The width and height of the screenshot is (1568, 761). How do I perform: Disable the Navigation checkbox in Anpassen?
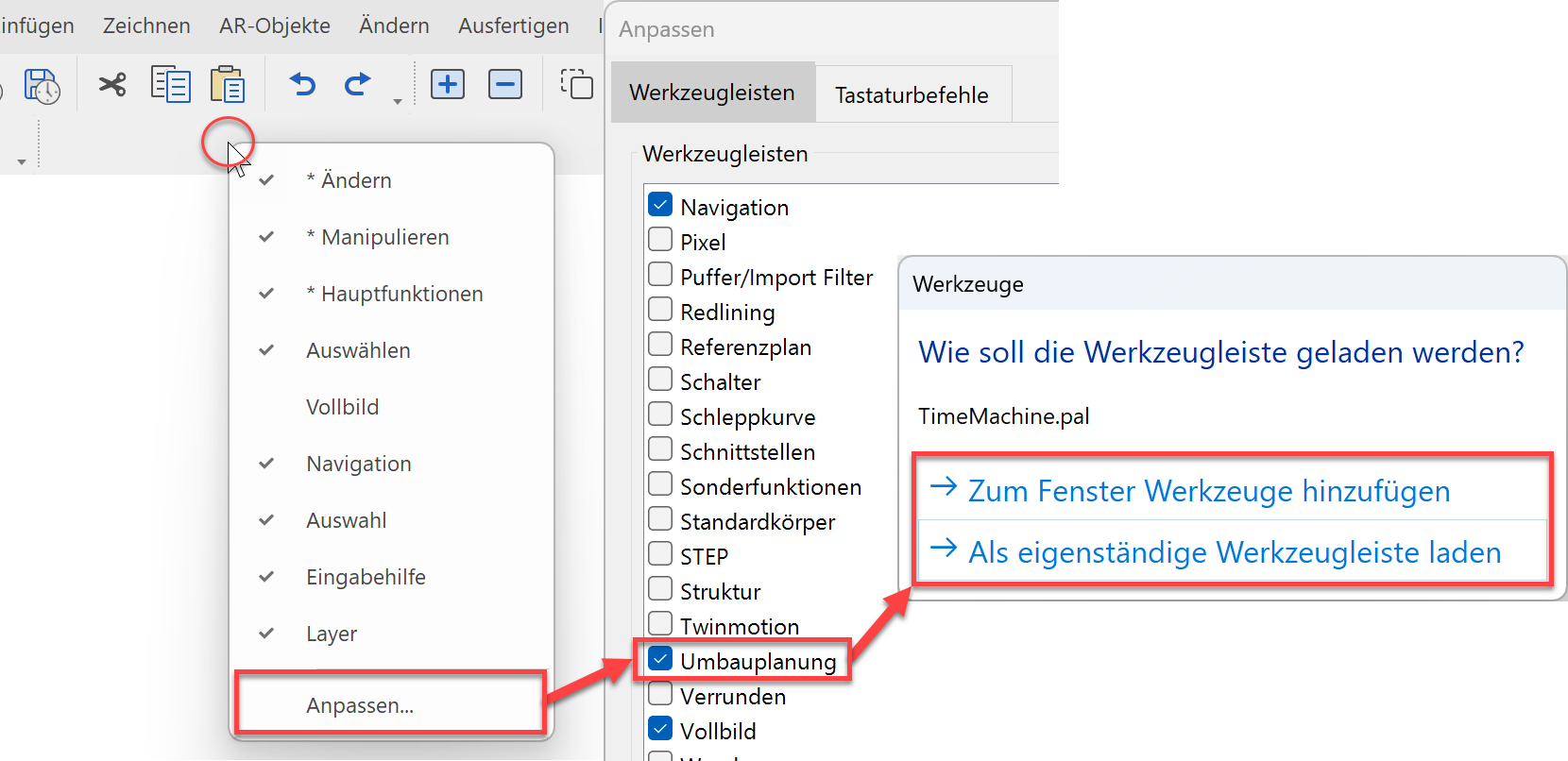(661, 206)
